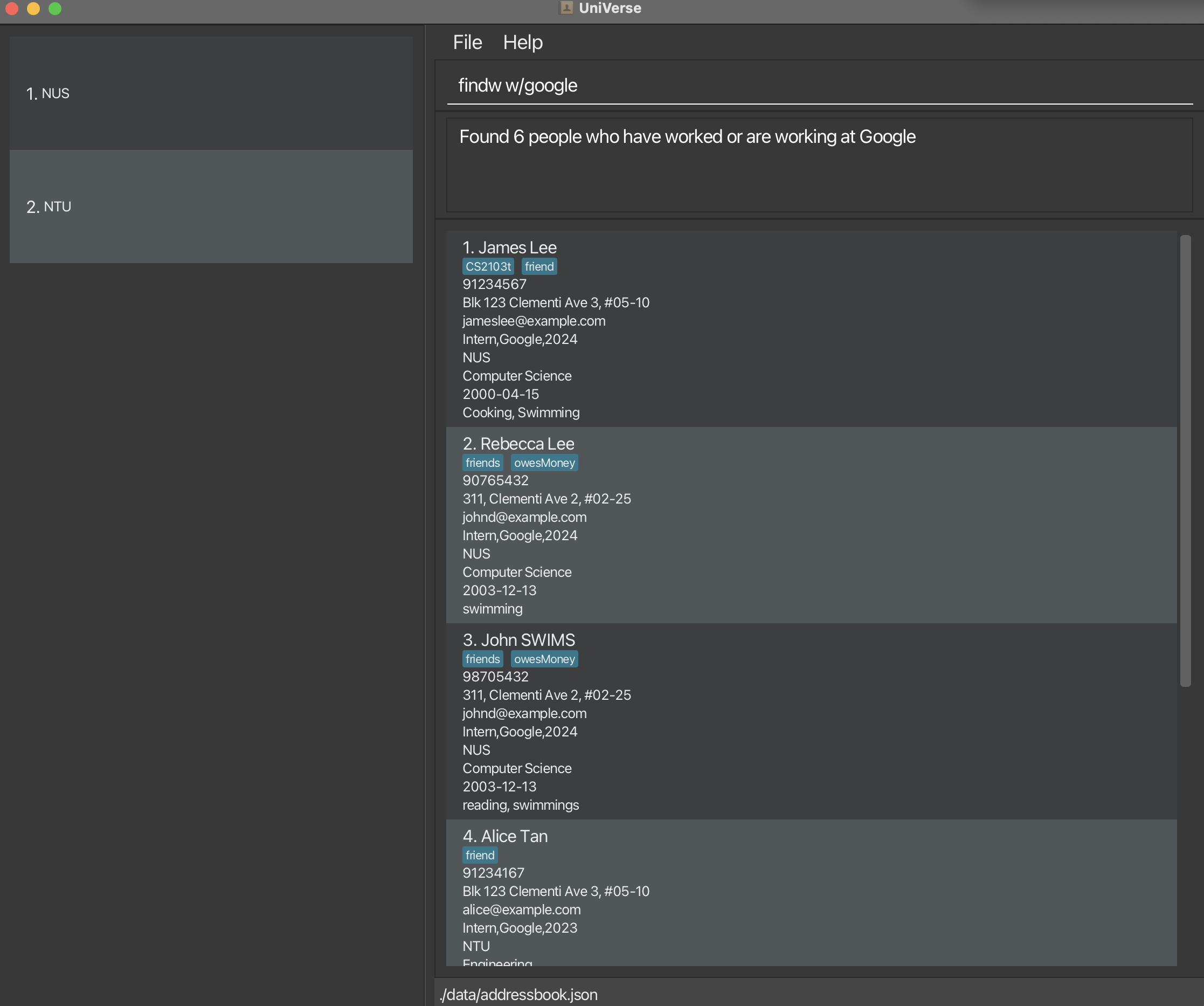
Task: Open the File menu
Action: [467, 43]
